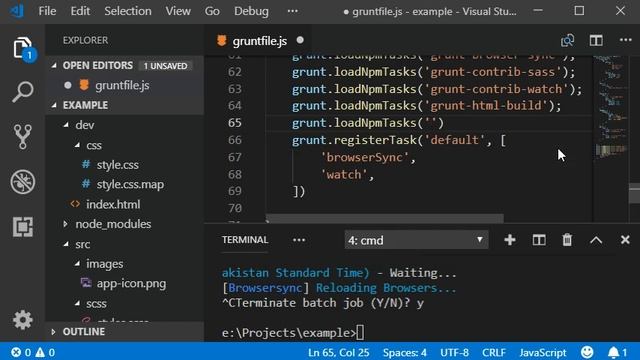Split the editor to the right

(596, 40)
